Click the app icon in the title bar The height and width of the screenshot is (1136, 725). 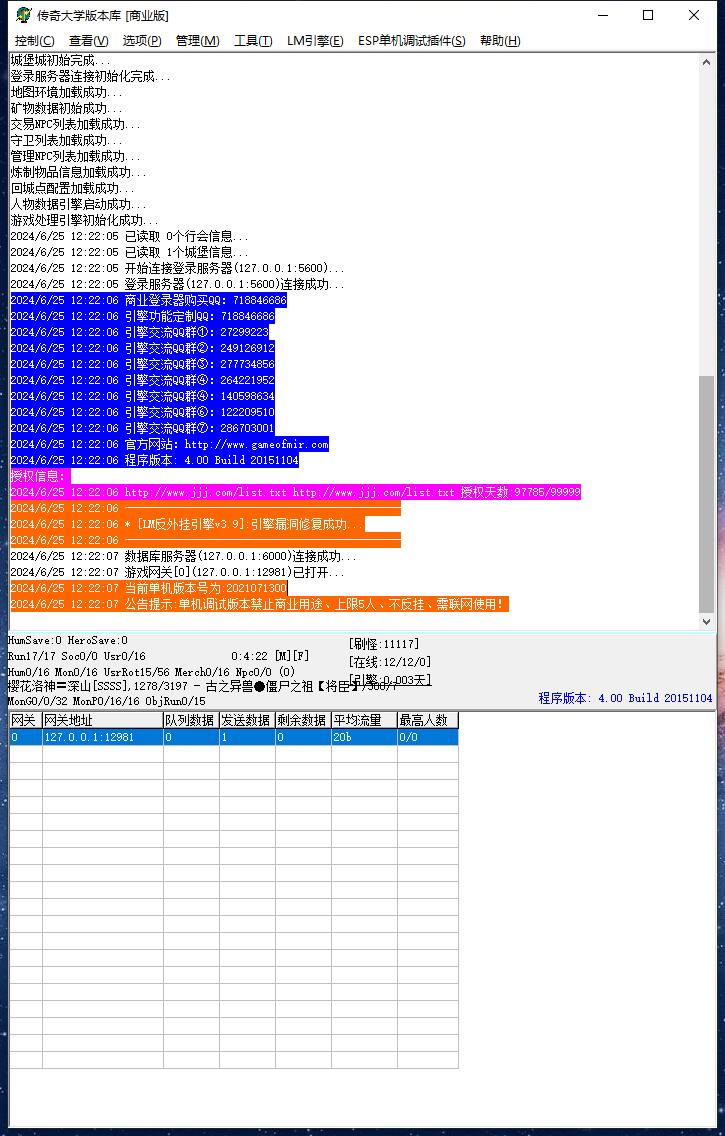click(x=21, y=15)
